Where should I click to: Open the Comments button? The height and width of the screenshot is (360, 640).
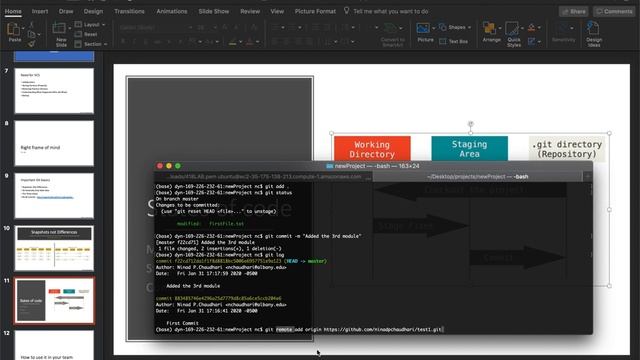[614, 11]
